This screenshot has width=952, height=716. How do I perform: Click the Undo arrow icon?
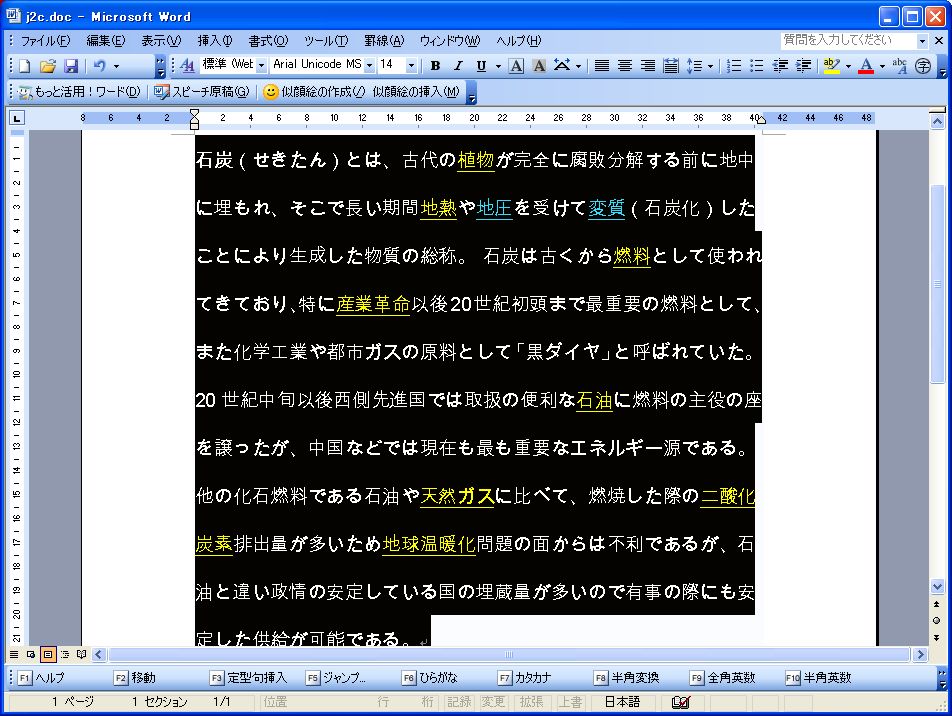click(x=99, y=66)
